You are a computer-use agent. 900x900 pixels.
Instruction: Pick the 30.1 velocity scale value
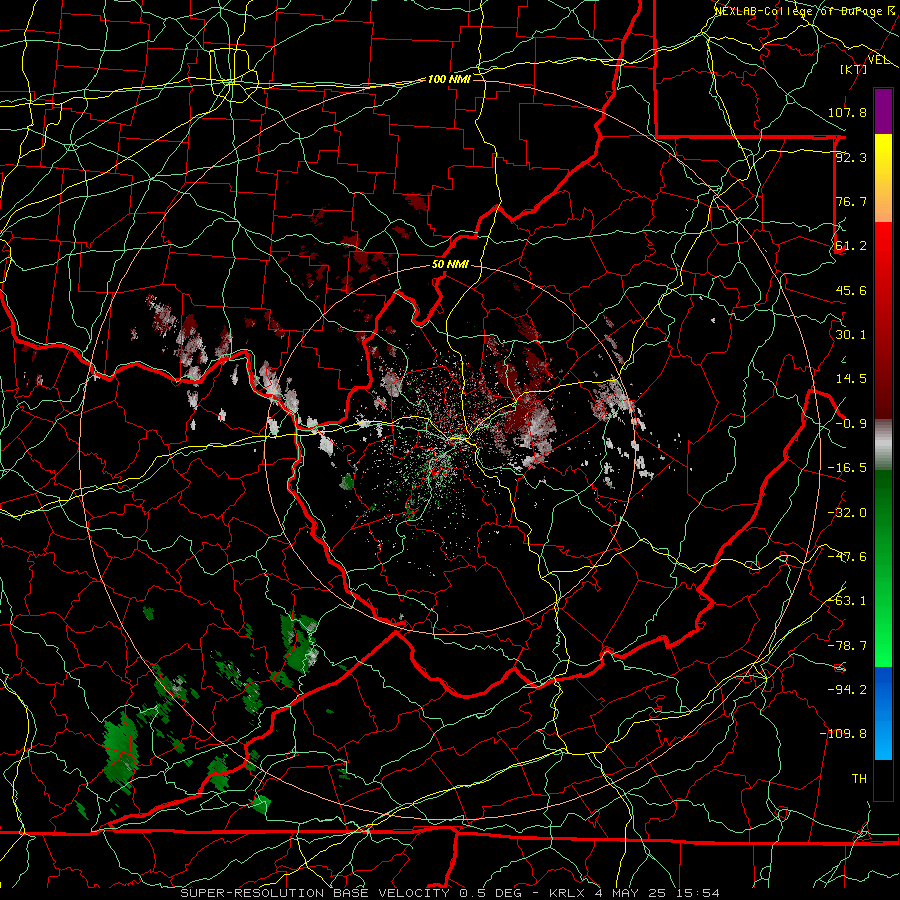tap(851, 335)
